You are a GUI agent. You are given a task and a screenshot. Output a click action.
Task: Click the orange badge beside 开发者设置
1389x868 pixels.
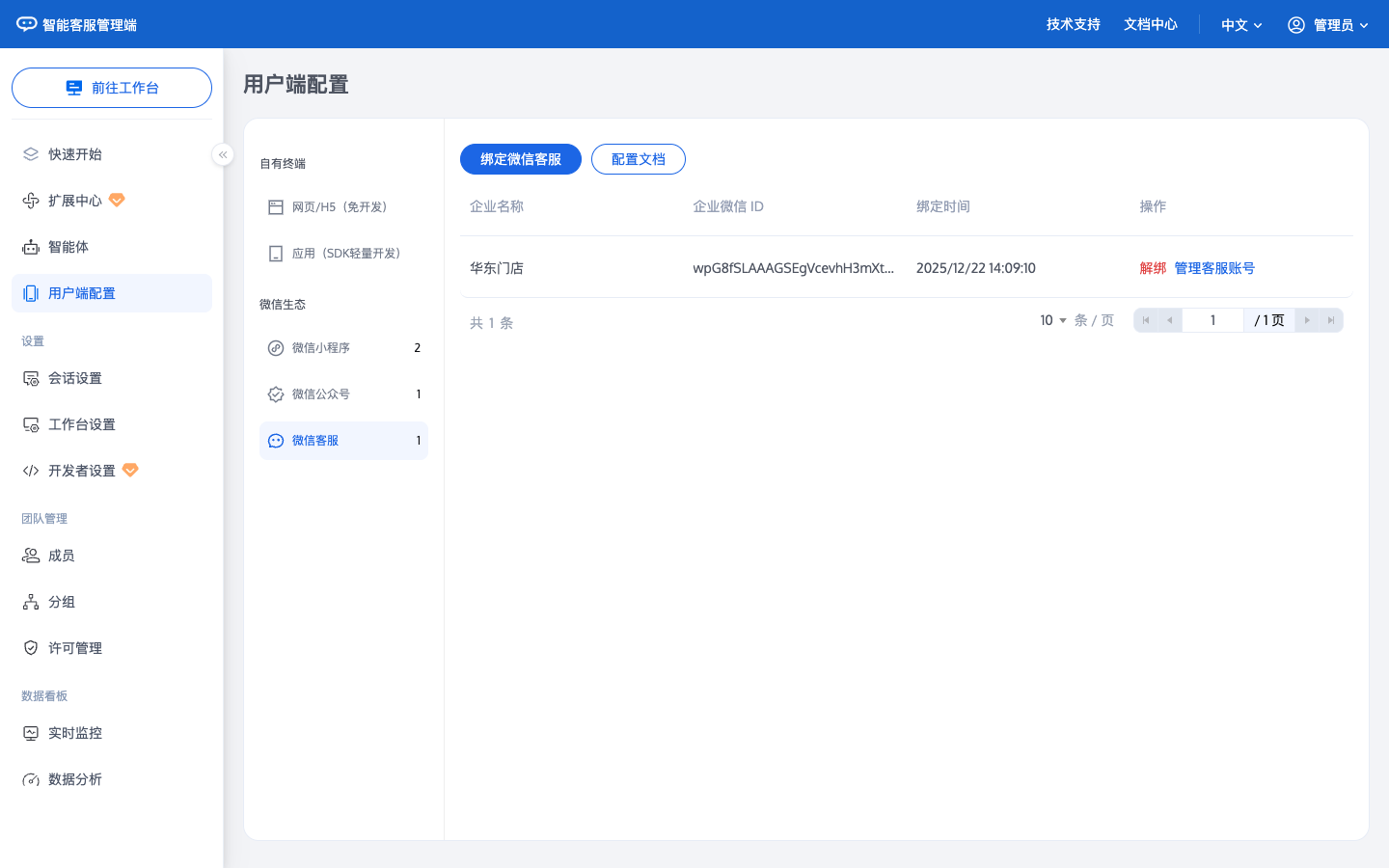tap(130, 470)
